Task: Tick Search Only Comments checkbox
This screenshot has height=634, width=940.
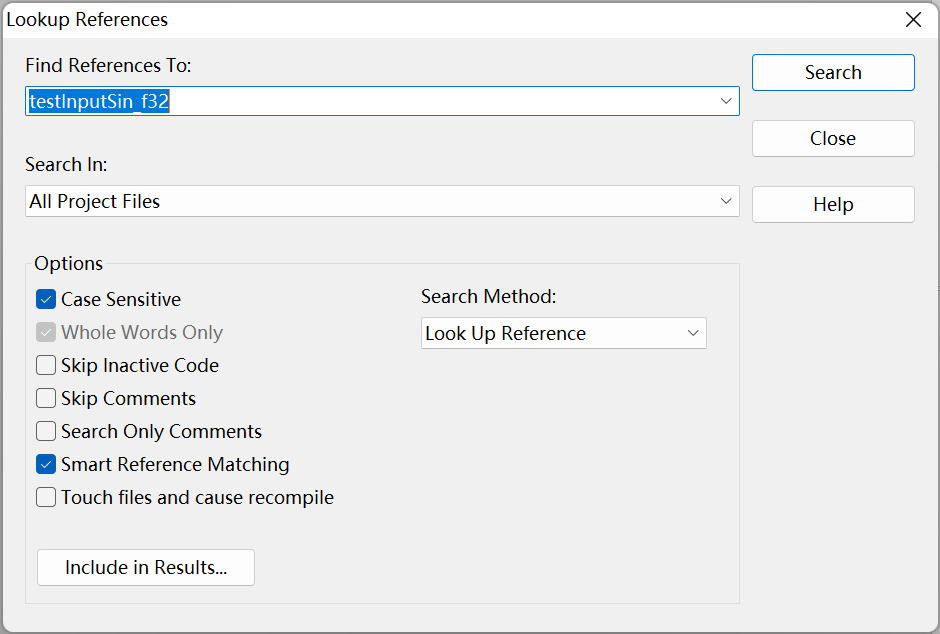Action: point(46,431)
